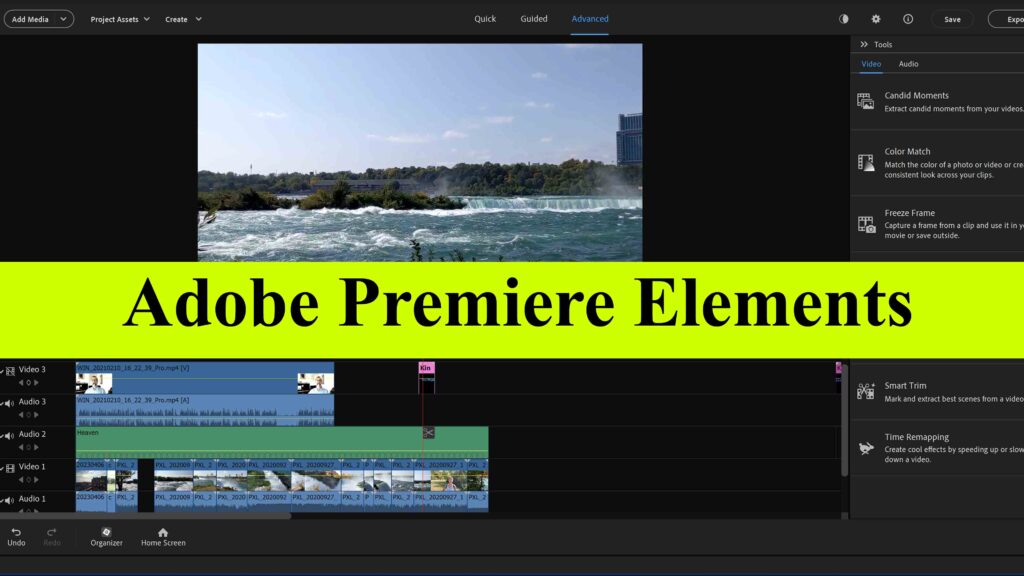
Task: Expand the Project Assets dropdown
Action: point(120,20)
